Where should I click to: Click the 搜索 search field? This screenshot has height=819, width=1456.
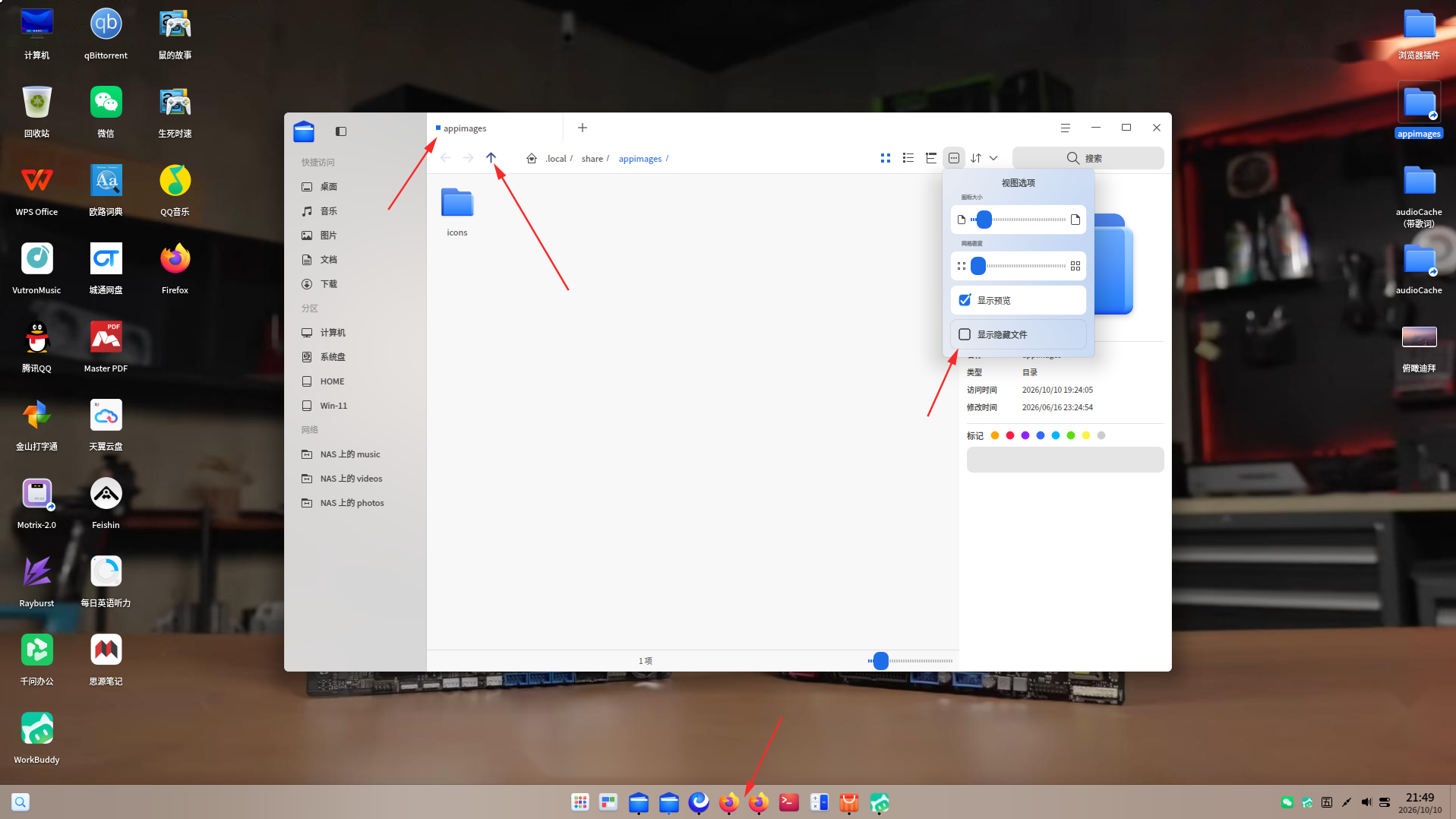1088,158
